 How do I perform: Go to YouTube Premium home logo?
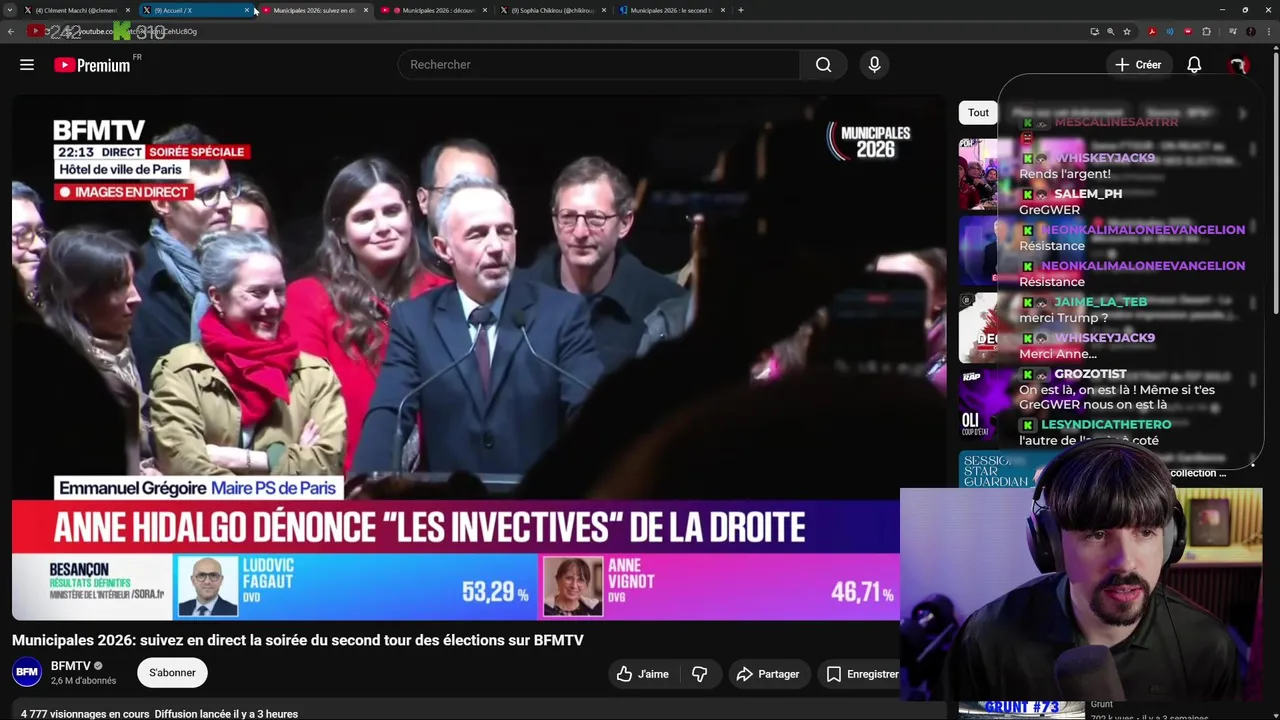92,65
